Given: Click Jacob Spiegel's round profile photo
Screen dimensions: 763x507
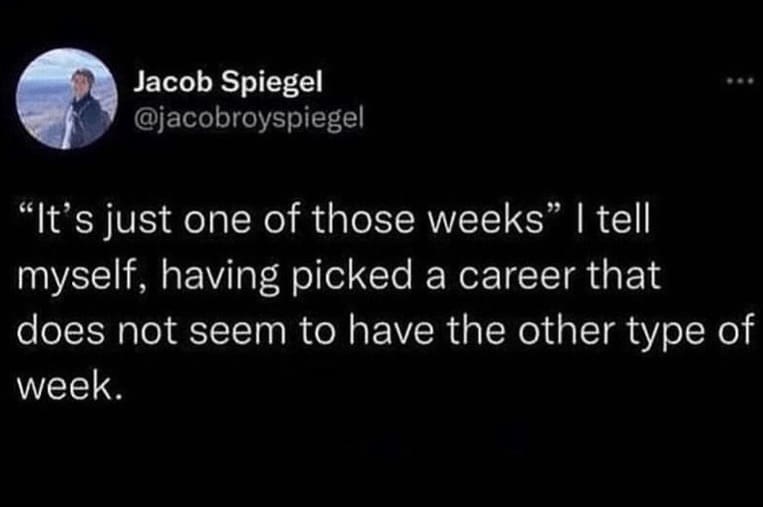Looking at the screenshot, I should pos(65,98).
